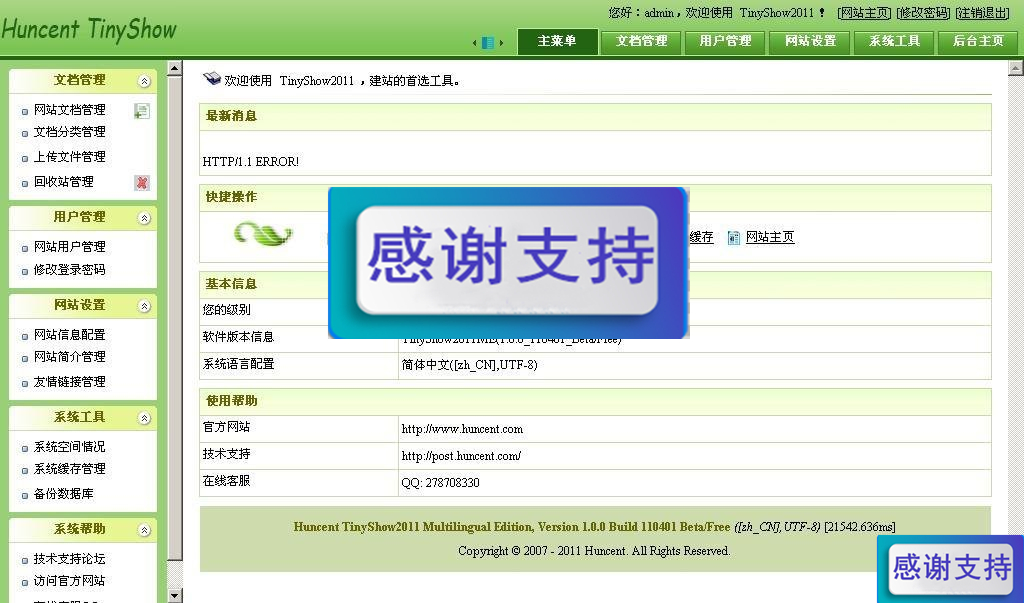Click the 系统语言配置 row label
Screen dimensions: 1024x603
[x=238, y=364]
